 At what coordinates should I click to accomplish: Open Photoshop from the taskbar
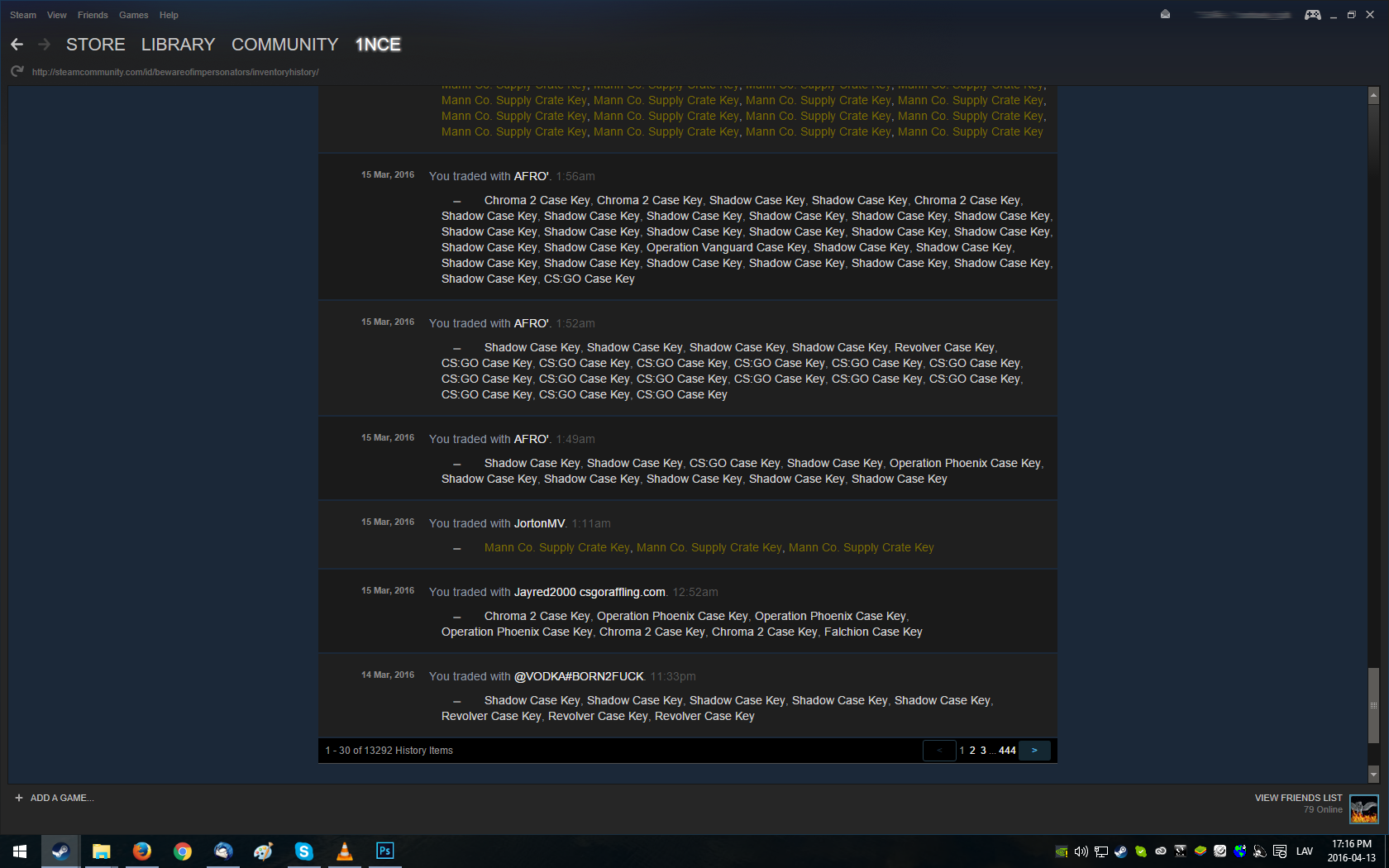point(384,851)
